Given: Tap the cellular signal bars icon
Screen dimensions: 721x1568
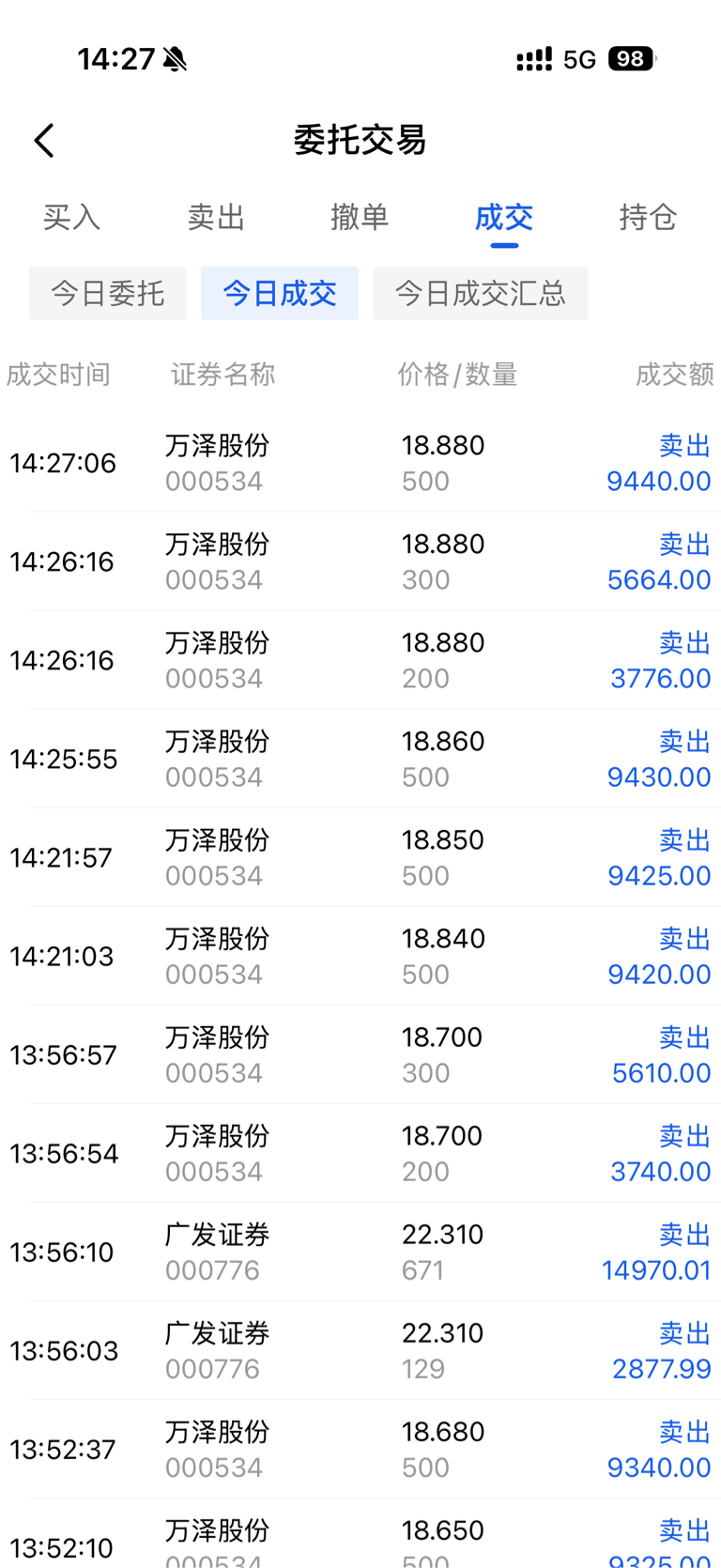Looking at the screenshot, I should click(x=534, y=60).
